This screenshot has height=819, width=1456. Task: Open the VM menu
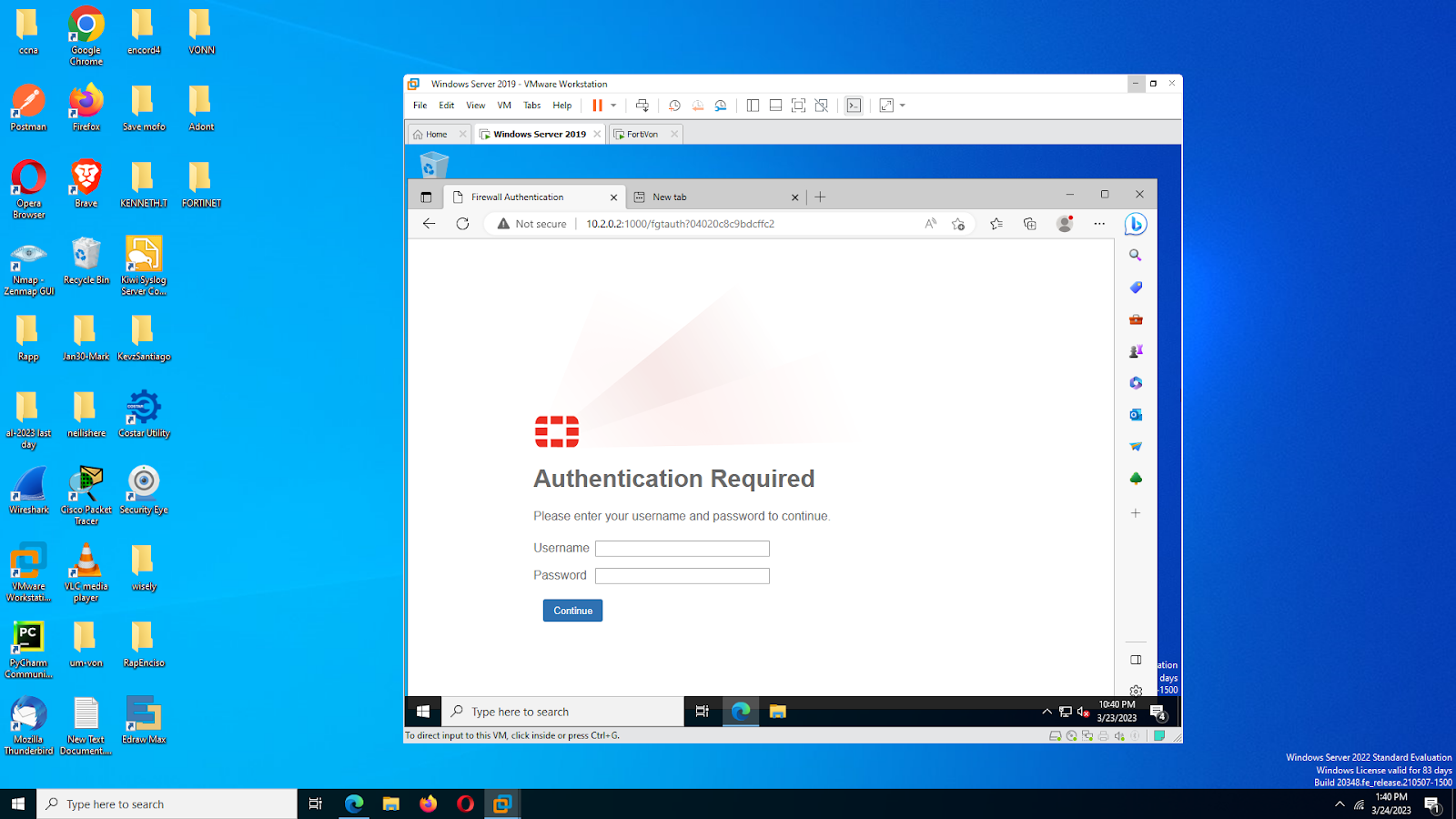coord(504,106)
